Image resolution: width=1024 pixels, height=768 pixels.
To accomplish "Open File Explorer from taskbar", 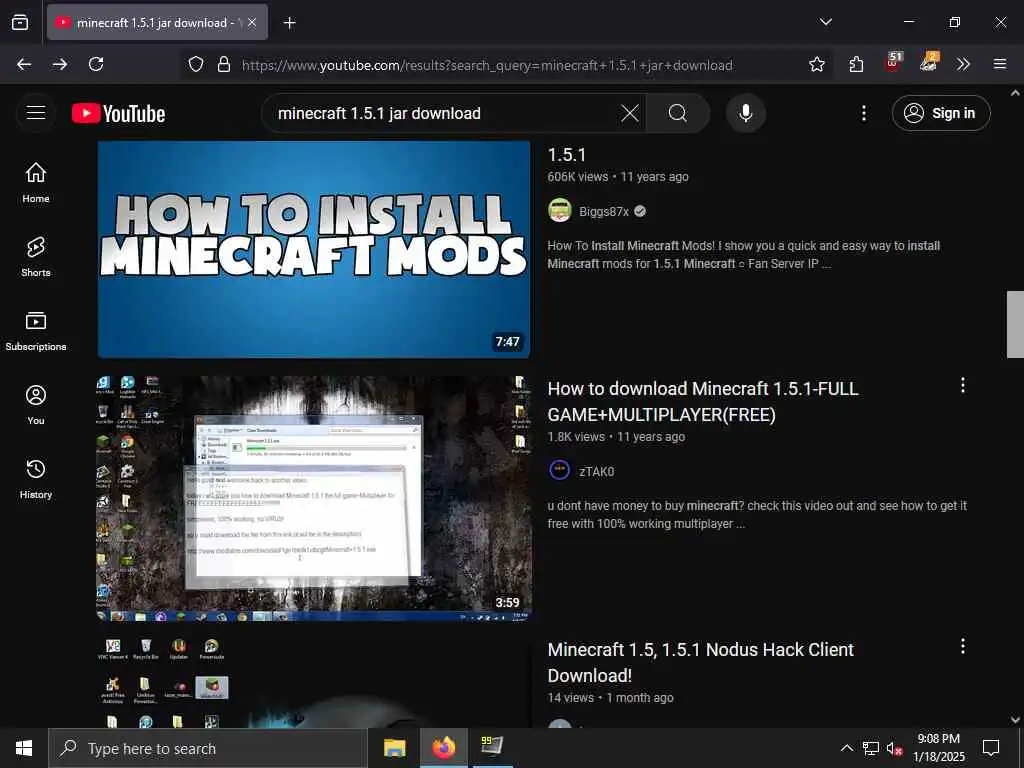I will click(394, 748).
